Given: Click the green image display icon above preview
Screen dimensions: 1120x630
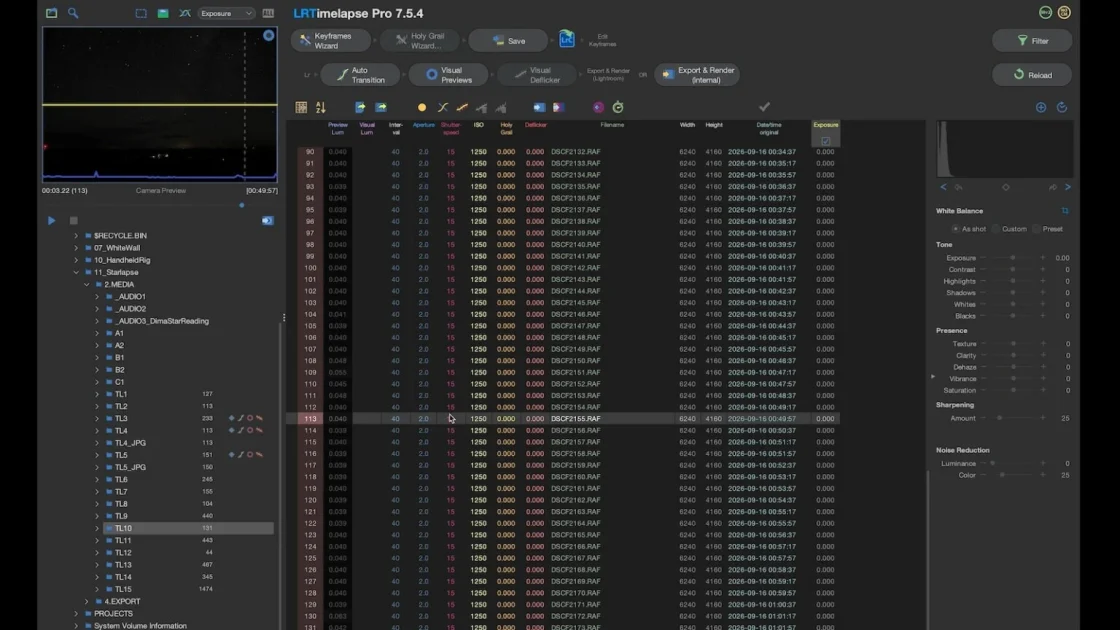Looking at the screenshot, I should 163,13.
